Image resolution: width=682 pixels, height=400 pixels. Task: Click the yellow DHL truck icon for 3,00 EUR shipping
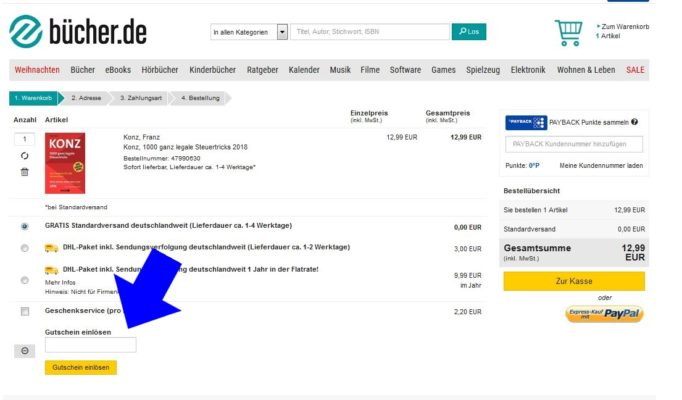51,247
